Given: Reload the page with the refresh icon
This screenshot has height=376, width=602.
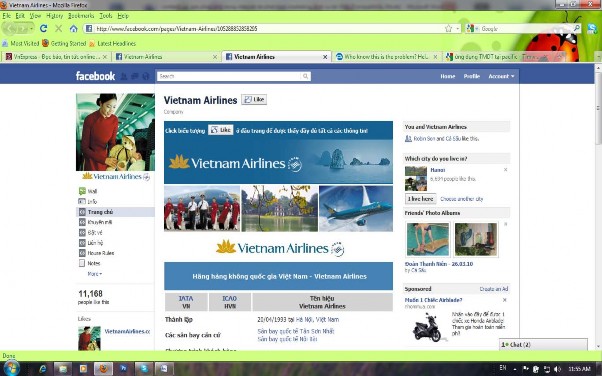Looking at the screenshot, I should point(44,28).
